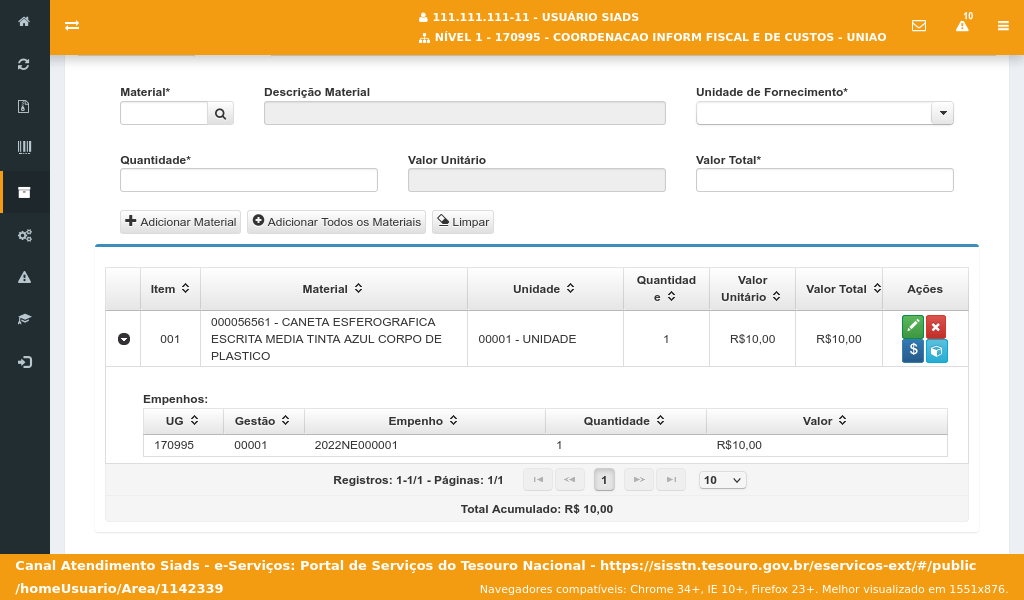Delete item 001 with red X icon

(936, 326)
